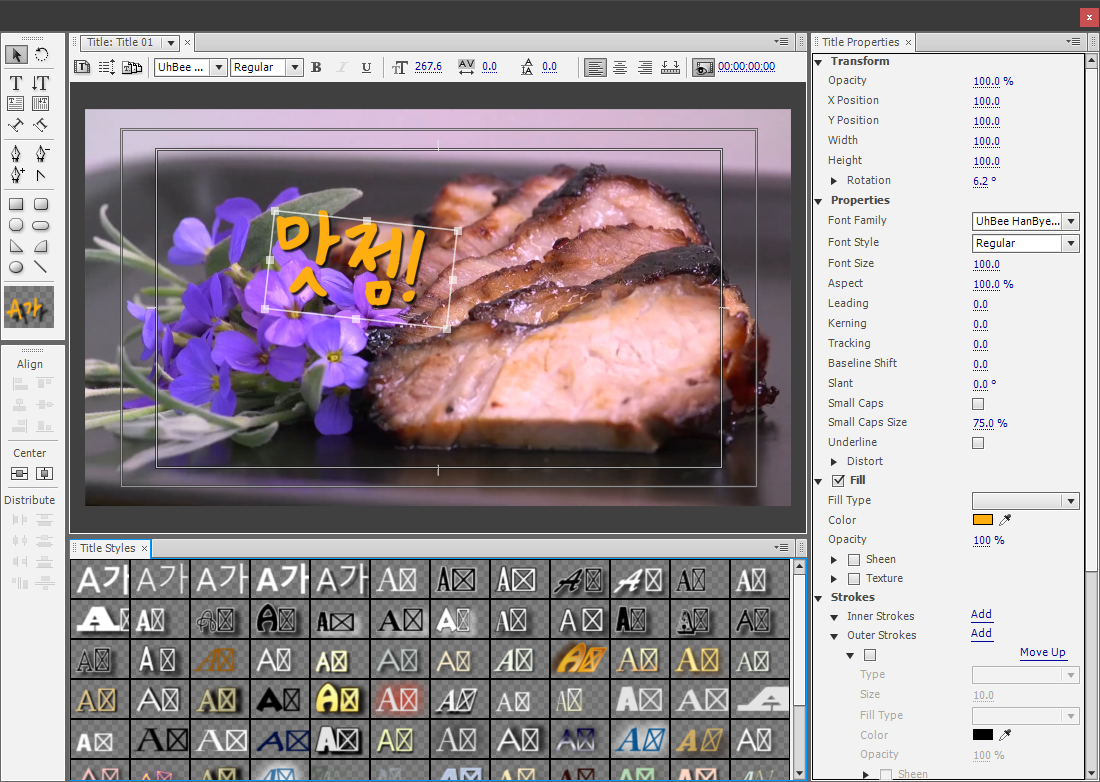Click the Bold formatting icon

[316, 67]
